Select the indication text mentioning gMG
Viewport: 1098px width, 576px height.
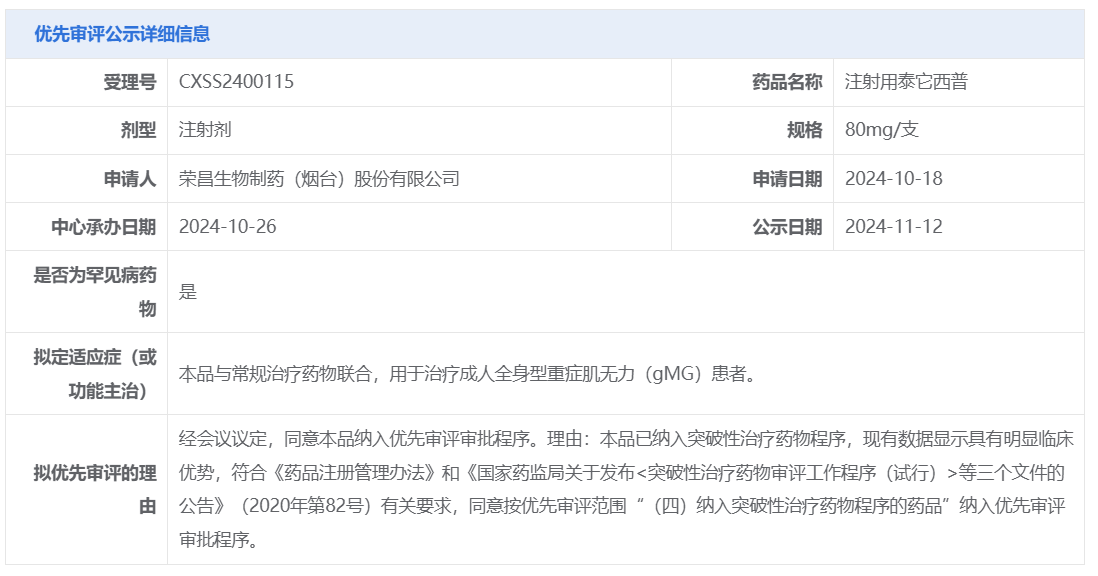pos(468,374)
